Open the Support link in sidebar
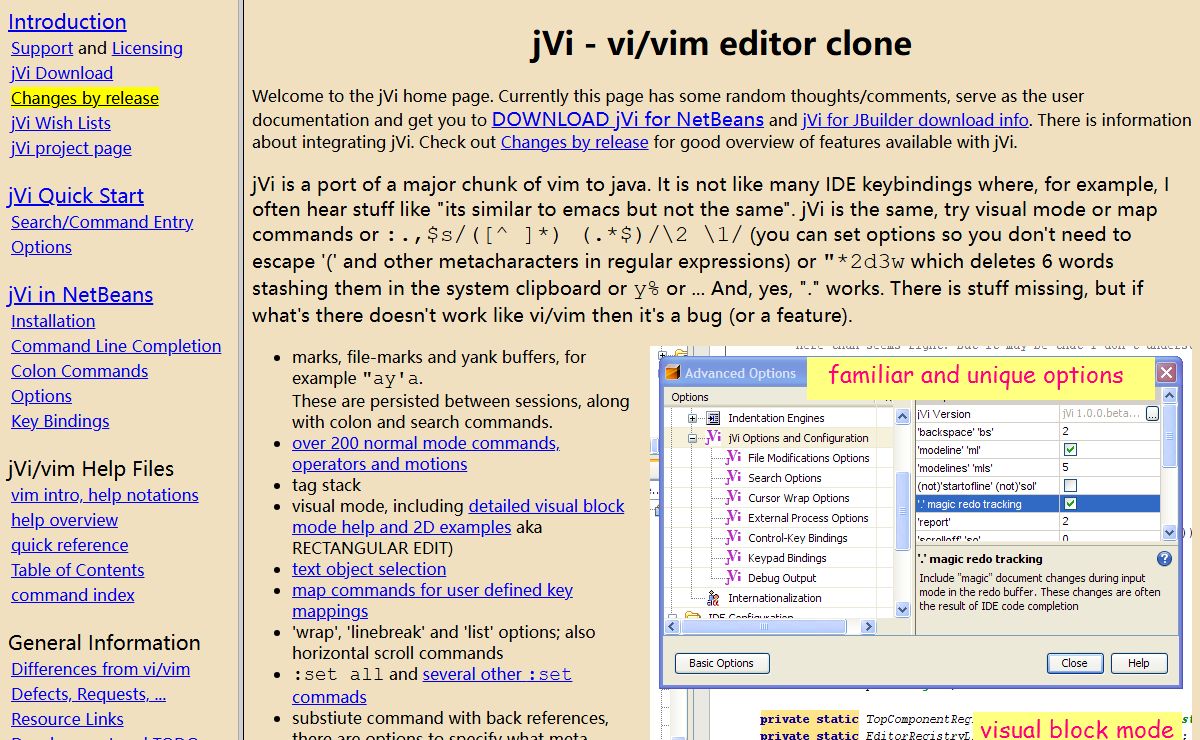1200x740 pixels. 42,48
